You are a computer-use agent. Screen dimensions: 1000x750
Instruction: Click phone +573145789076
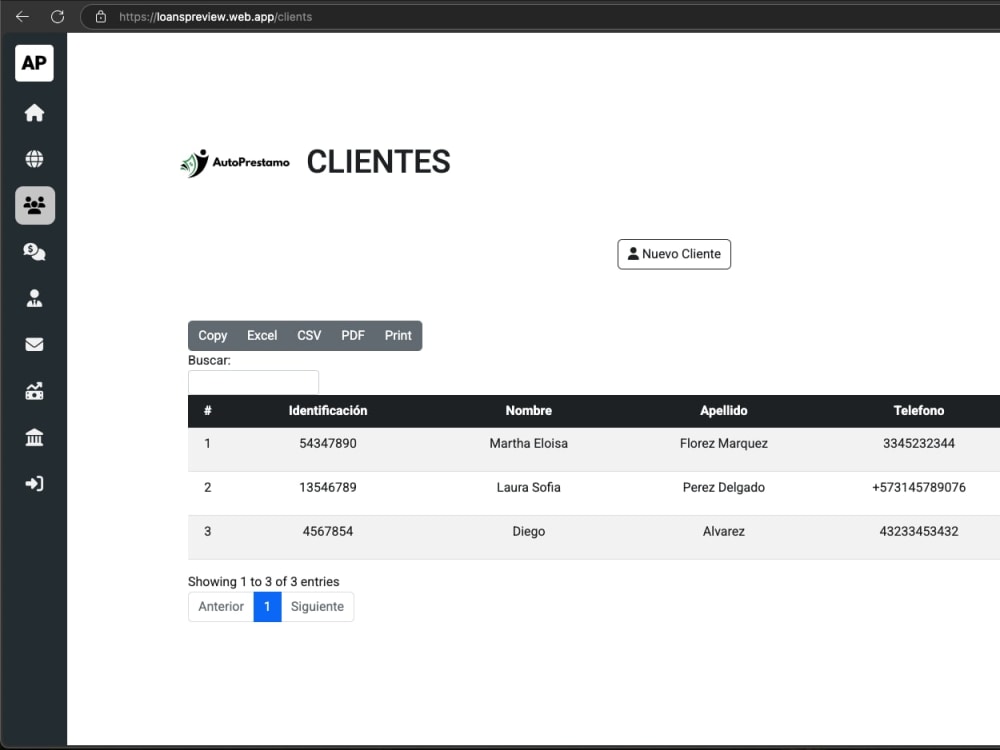point(918,487)
